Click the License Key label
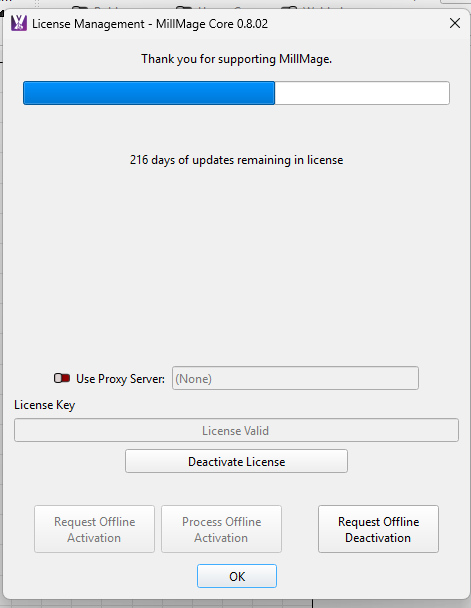Screen dimensions: 471x608 coord(45,405)
